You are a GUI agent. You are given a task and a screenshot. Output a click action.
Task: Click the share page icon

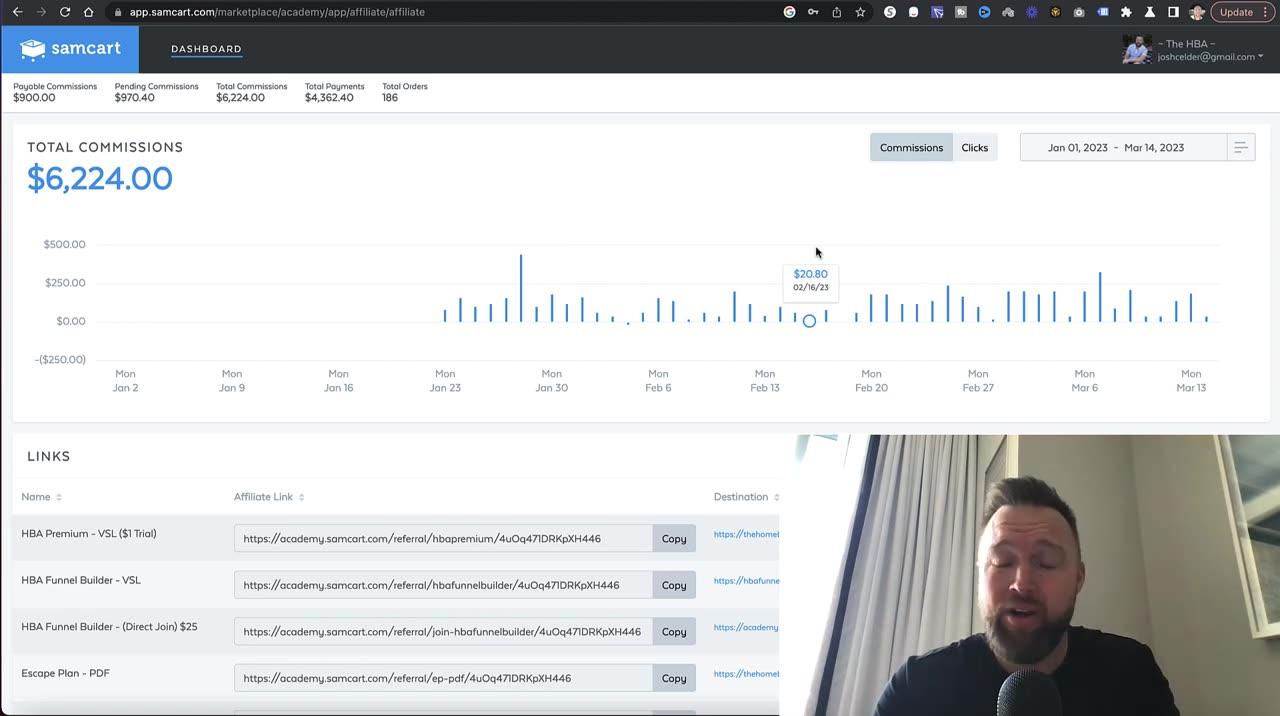(x=836, y=12)
